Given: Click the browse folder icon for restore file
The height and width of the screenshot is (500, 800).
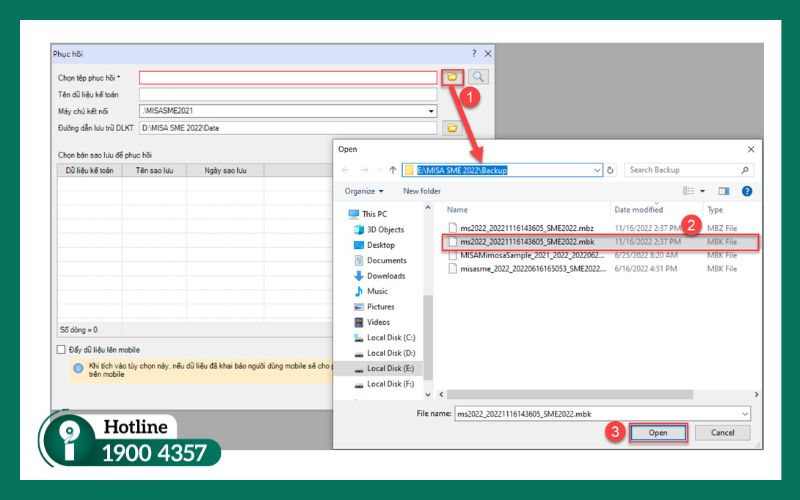Looking at the screenshot, I should coord(451,77).
